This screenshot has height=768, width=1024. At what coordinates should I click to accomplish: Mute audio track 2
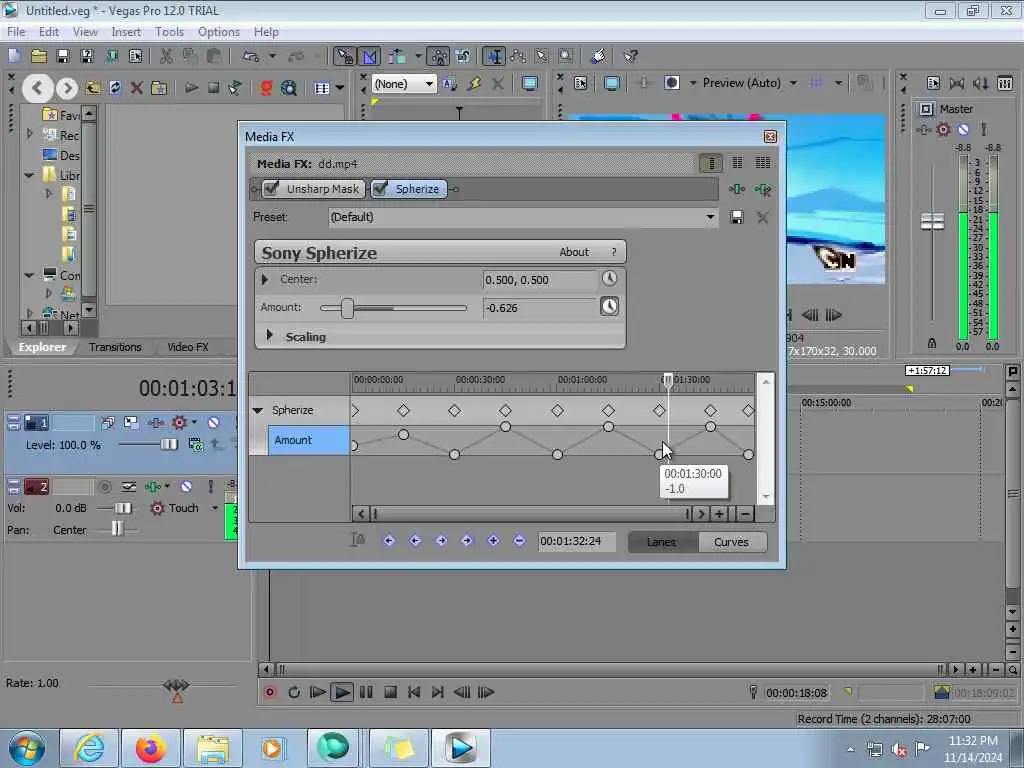coord(186,487)
